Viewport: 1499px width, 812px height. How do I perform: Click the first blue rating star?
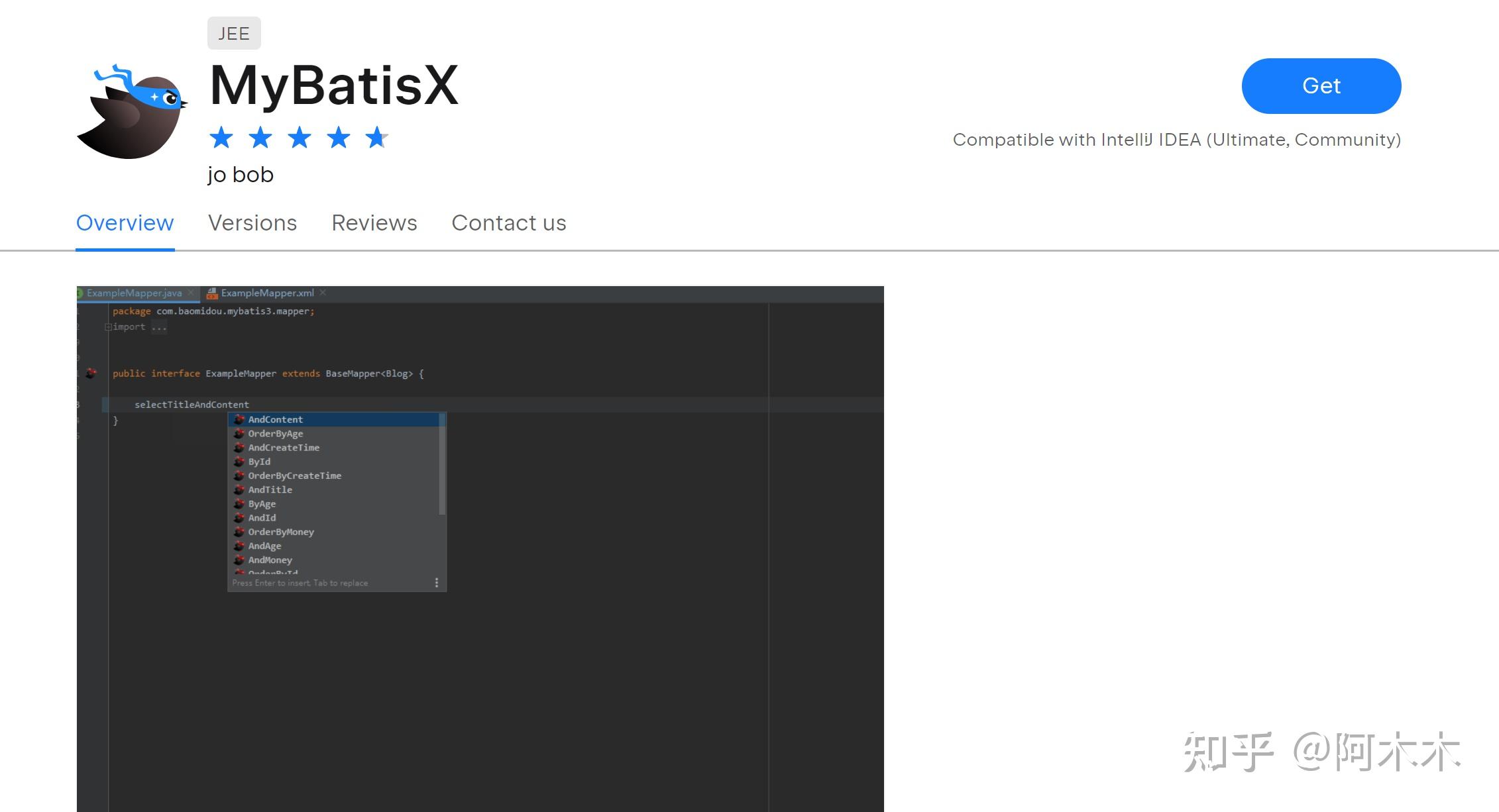(x=221, y=138)
